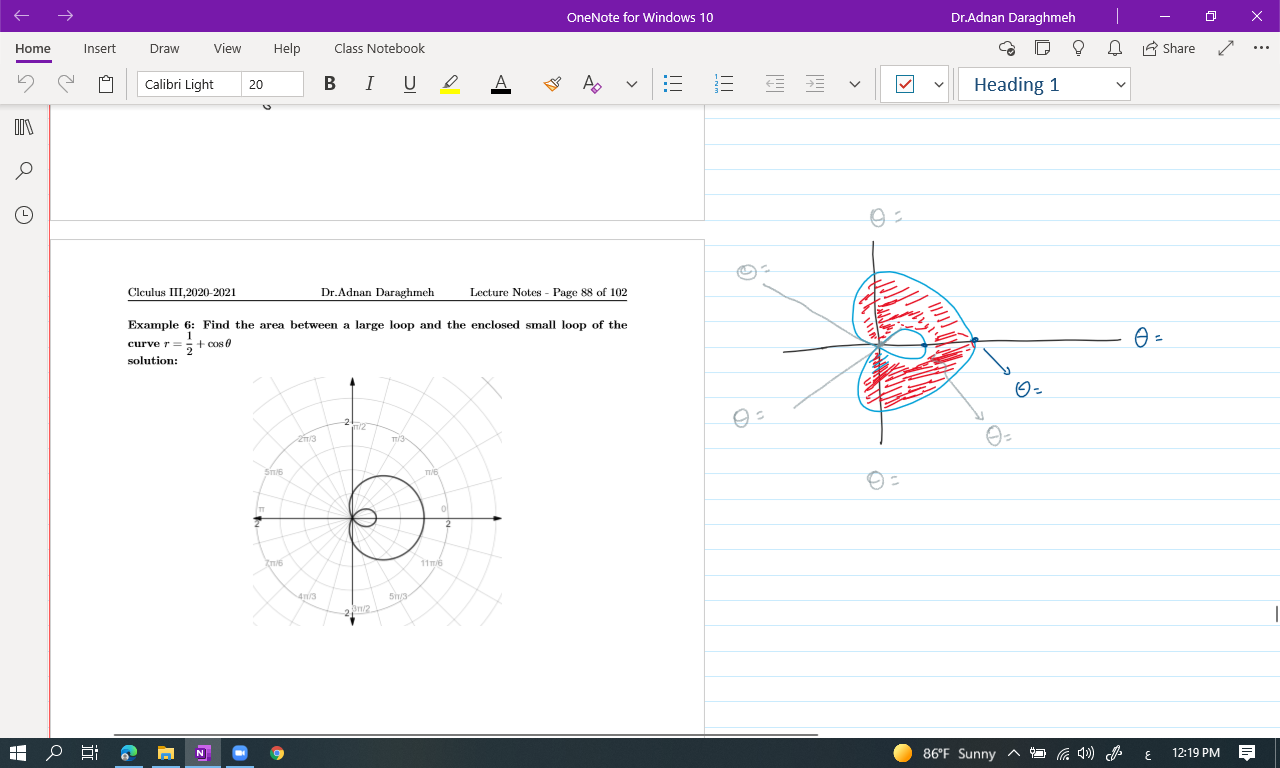Screen dimensions: 1280x768
Task: Open the Help tab
Action: 287,48
